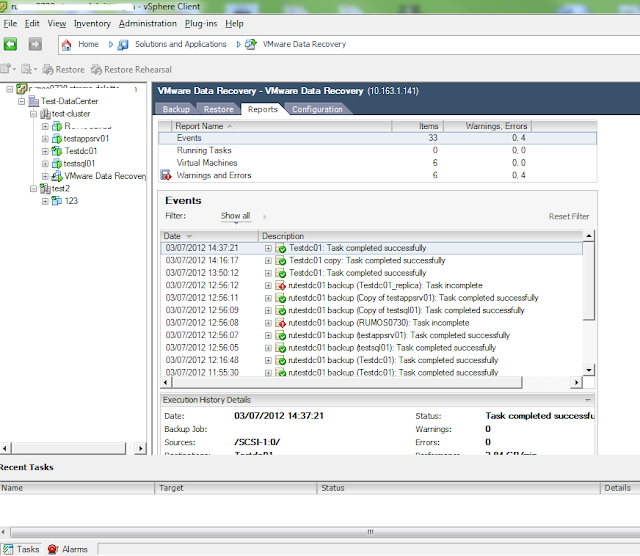Collapse the Execution History Details panel
This screenshot has width=640, height=556.
(588, 400)
